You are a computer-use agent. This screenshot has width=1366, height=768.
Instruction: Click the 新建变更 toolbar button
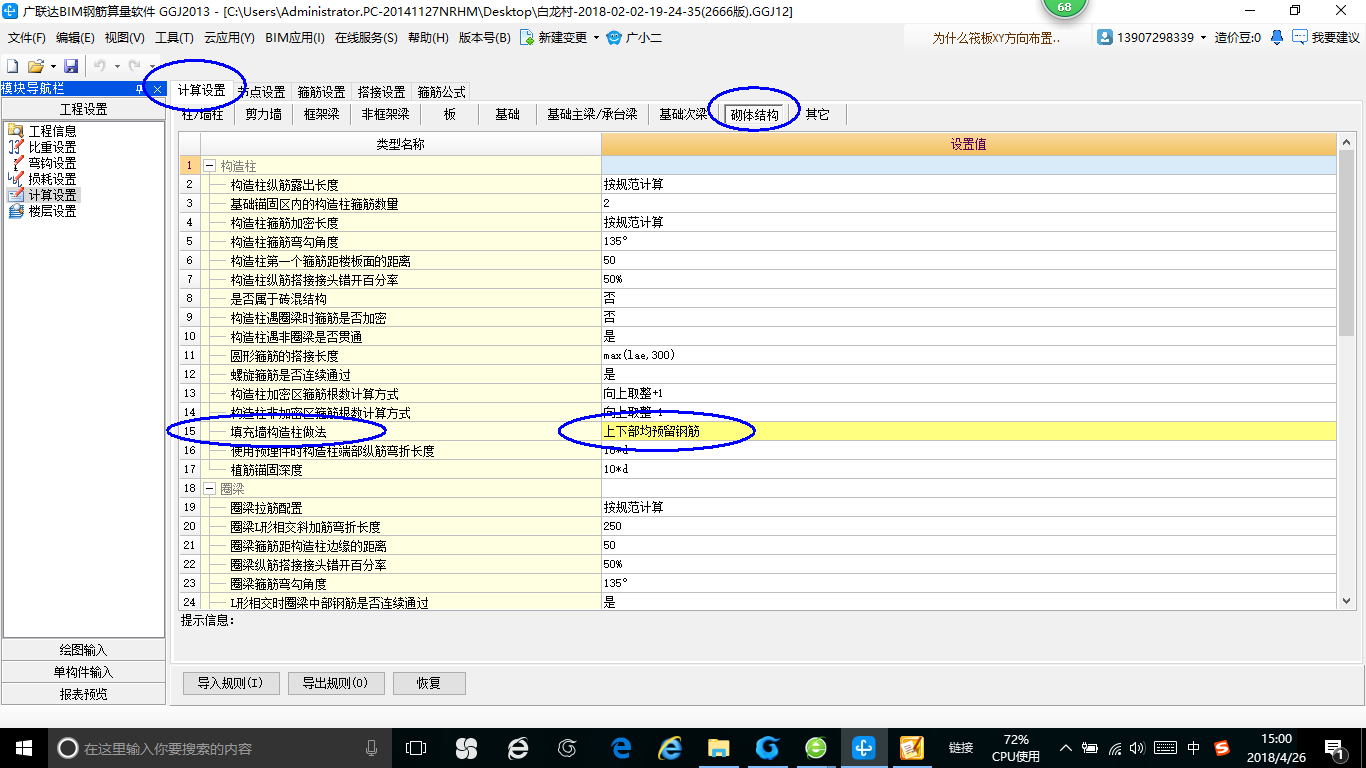[x=554, y=37]
